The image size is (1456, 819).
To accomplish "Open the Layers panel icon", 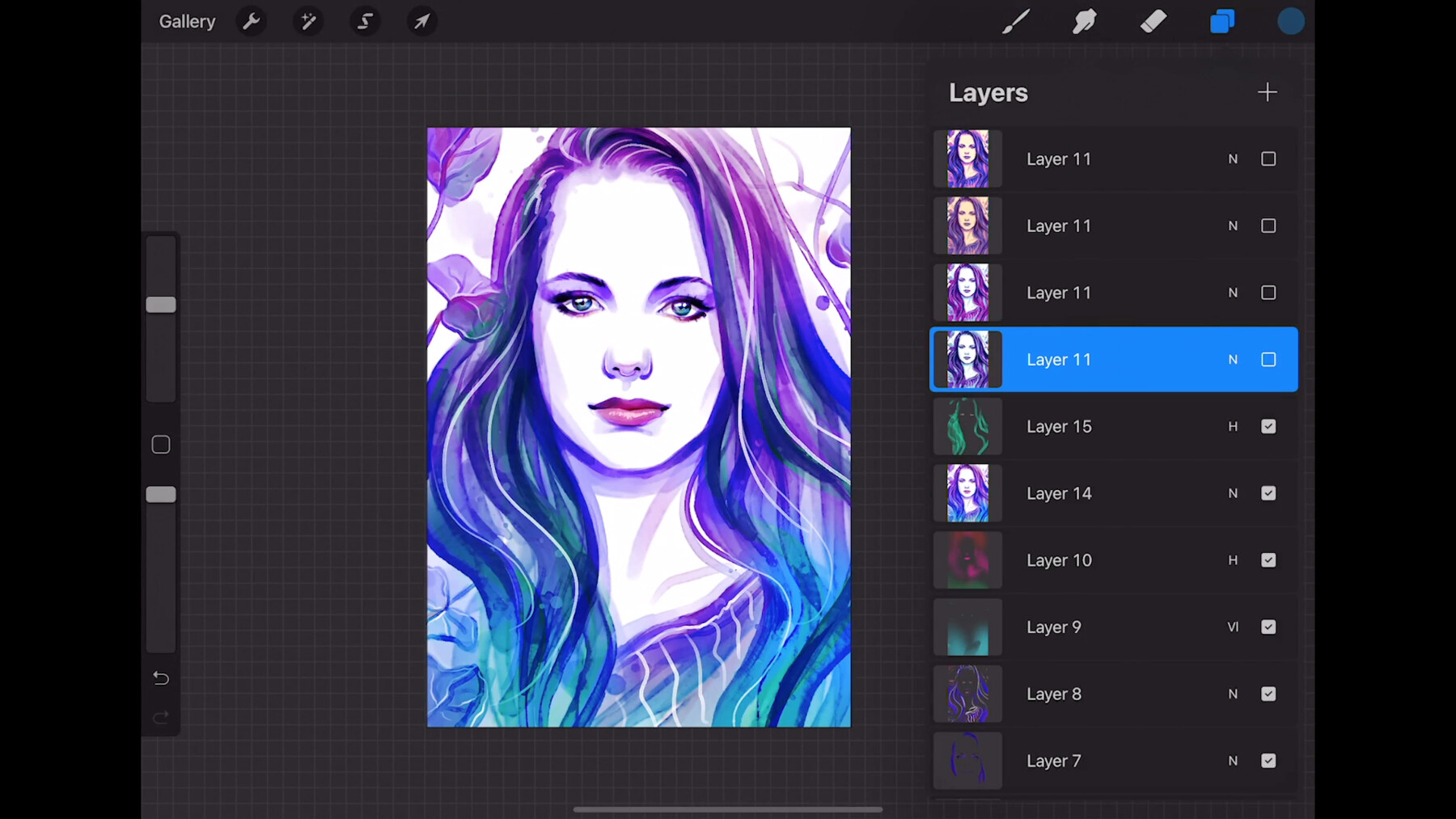I will pos(1222,21).
